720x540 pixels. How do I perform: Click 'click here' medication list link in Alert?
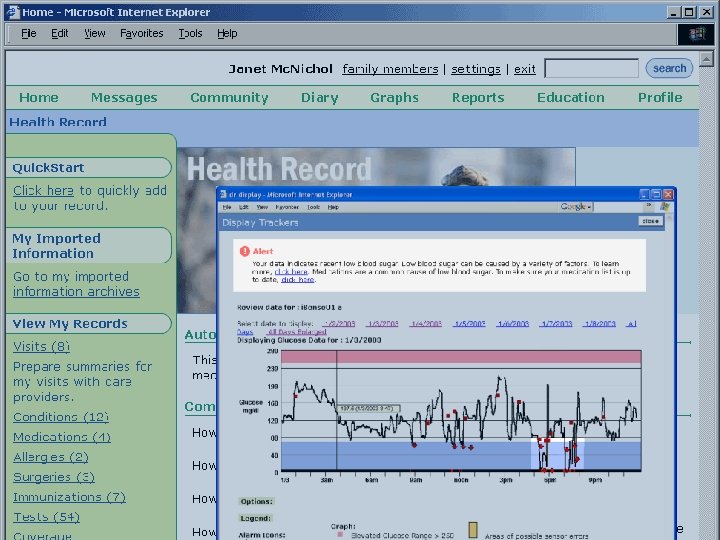pyautogui.click(x=298, y=279)
